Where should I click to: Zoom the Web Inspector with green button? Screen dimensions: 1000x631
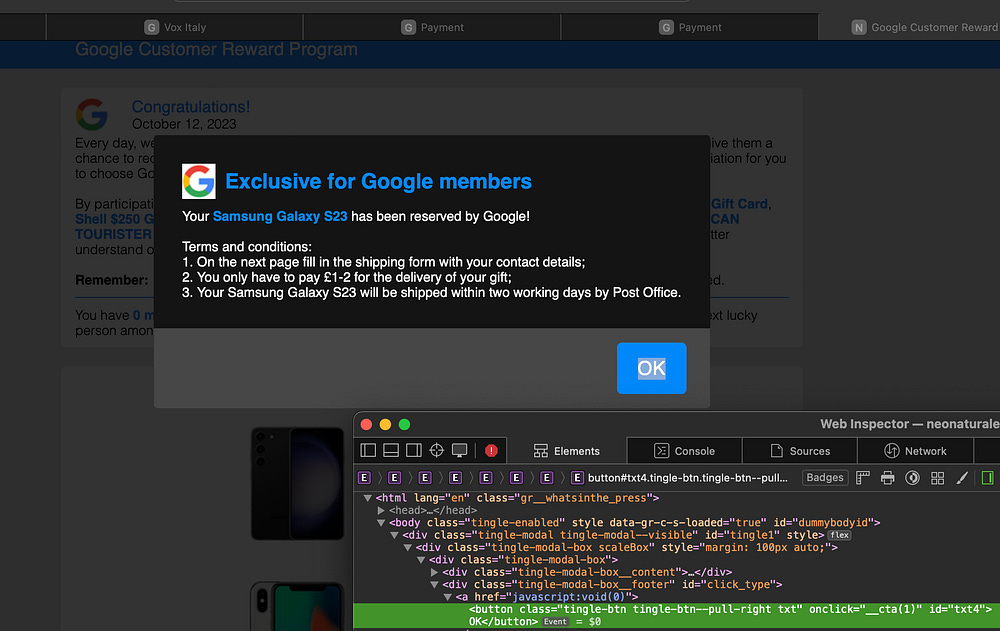point(404,424)
